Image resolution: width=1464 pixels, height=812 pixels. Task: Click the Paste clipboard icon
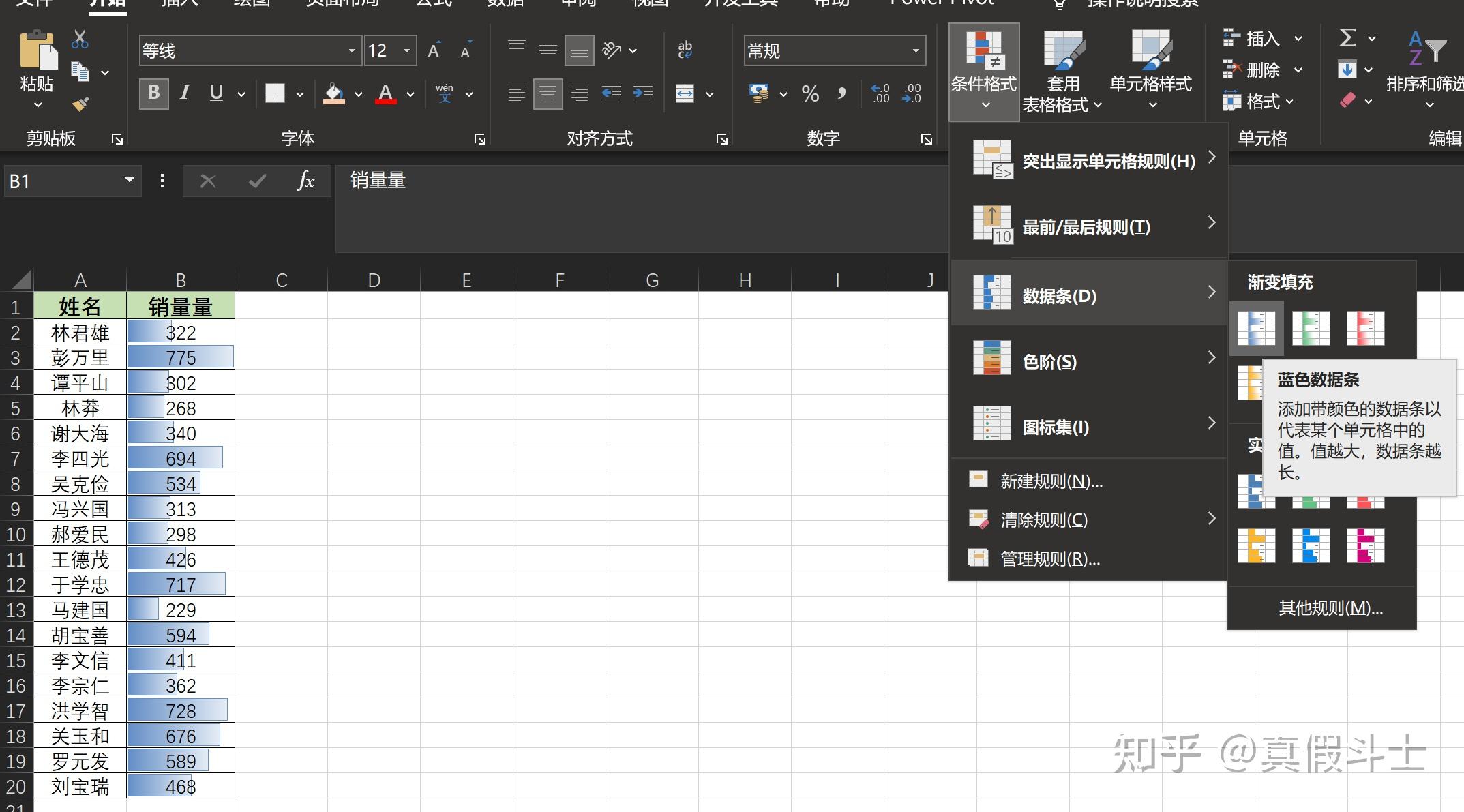[x=38, y=49]
